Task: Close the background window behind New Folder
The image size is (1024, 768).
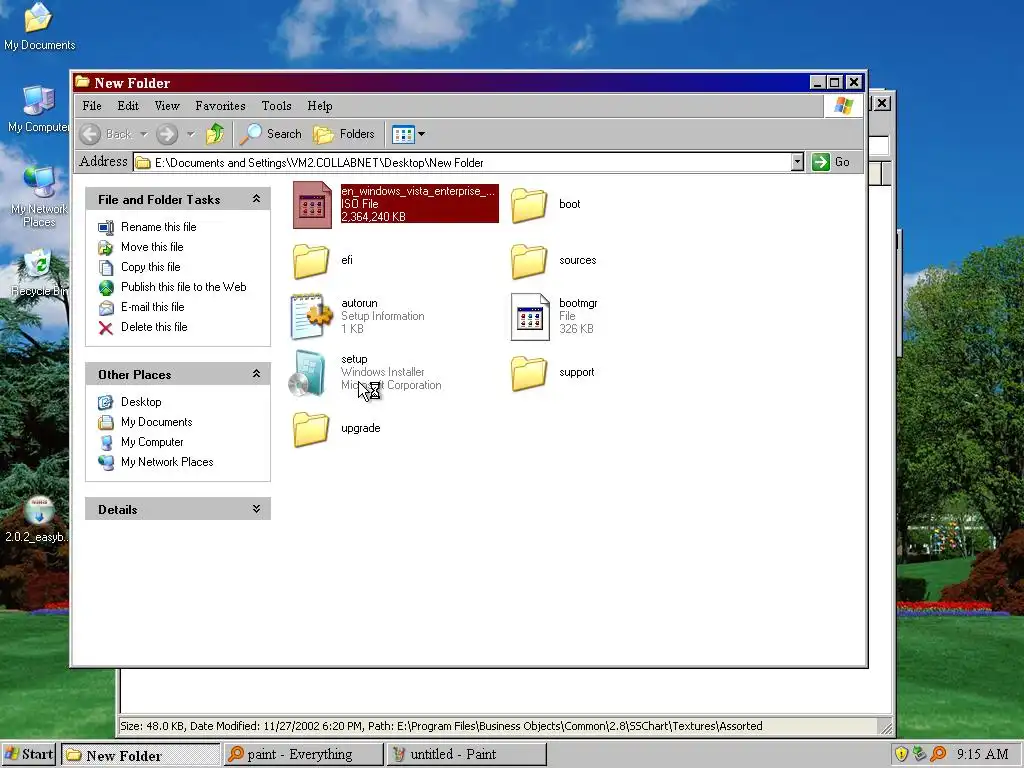Action: click(x=882, y=103)
